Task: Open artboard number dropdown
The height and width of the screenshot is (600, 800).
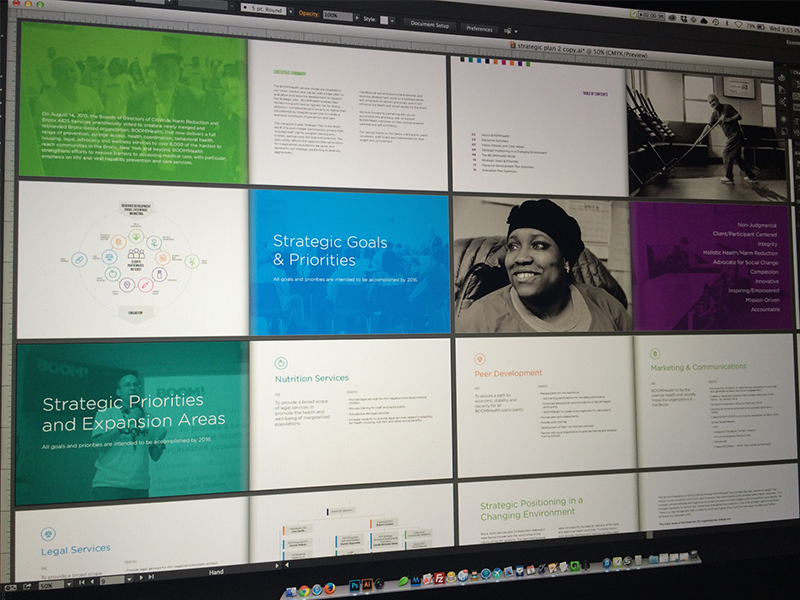Action: point(129,579)
